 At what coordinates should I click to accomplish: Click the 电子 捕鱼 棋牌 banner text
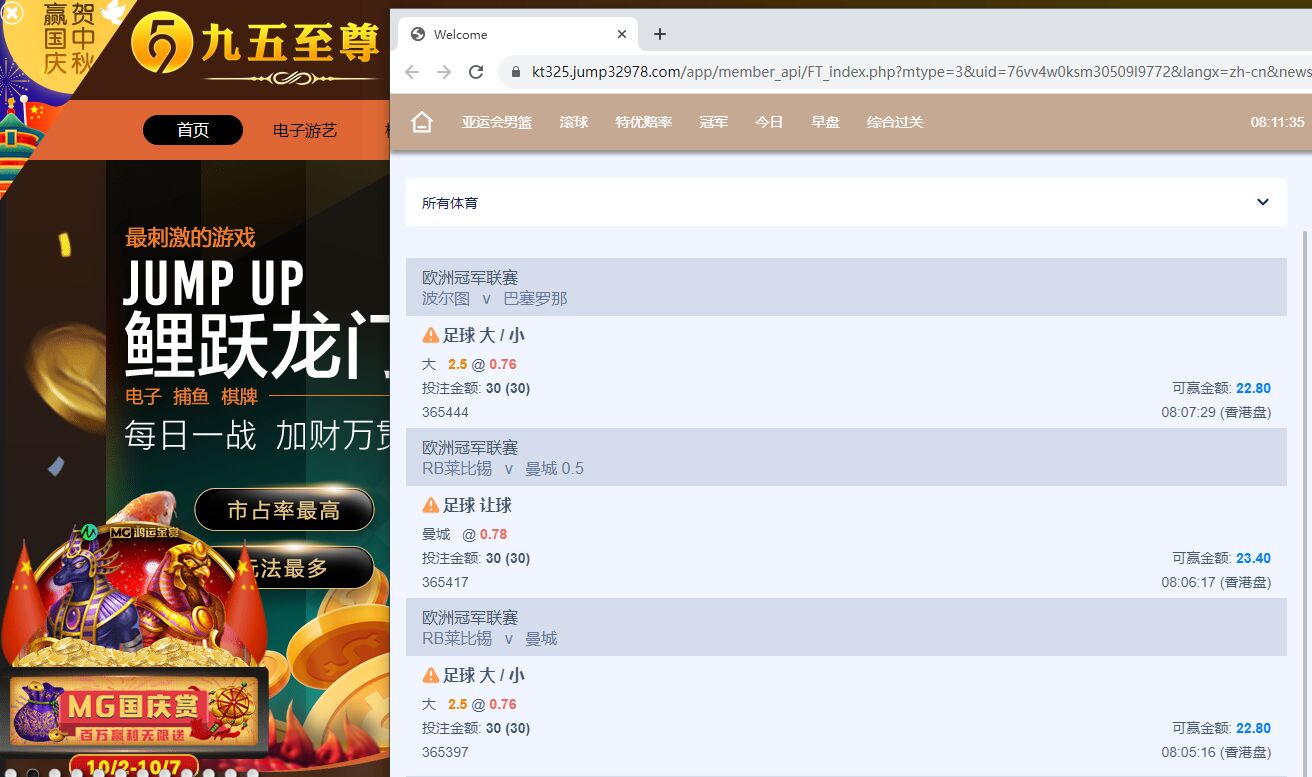click(191, 396)
